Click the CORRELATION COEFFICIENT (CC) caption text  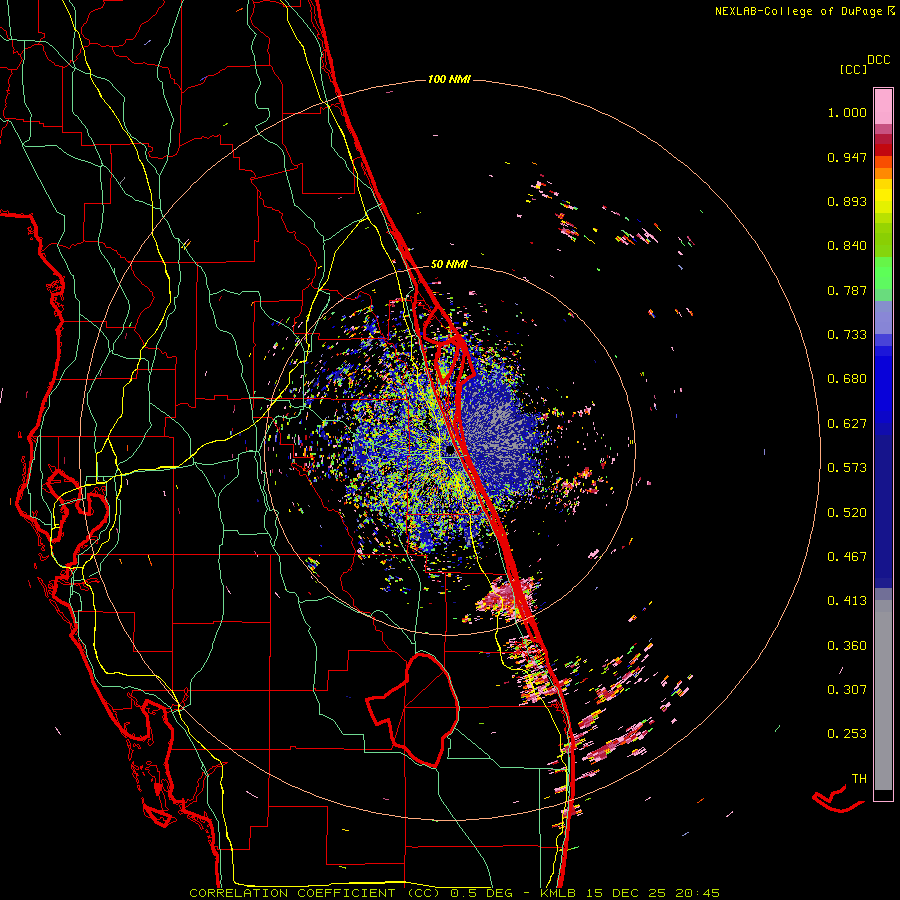click(x=315, y=893)
